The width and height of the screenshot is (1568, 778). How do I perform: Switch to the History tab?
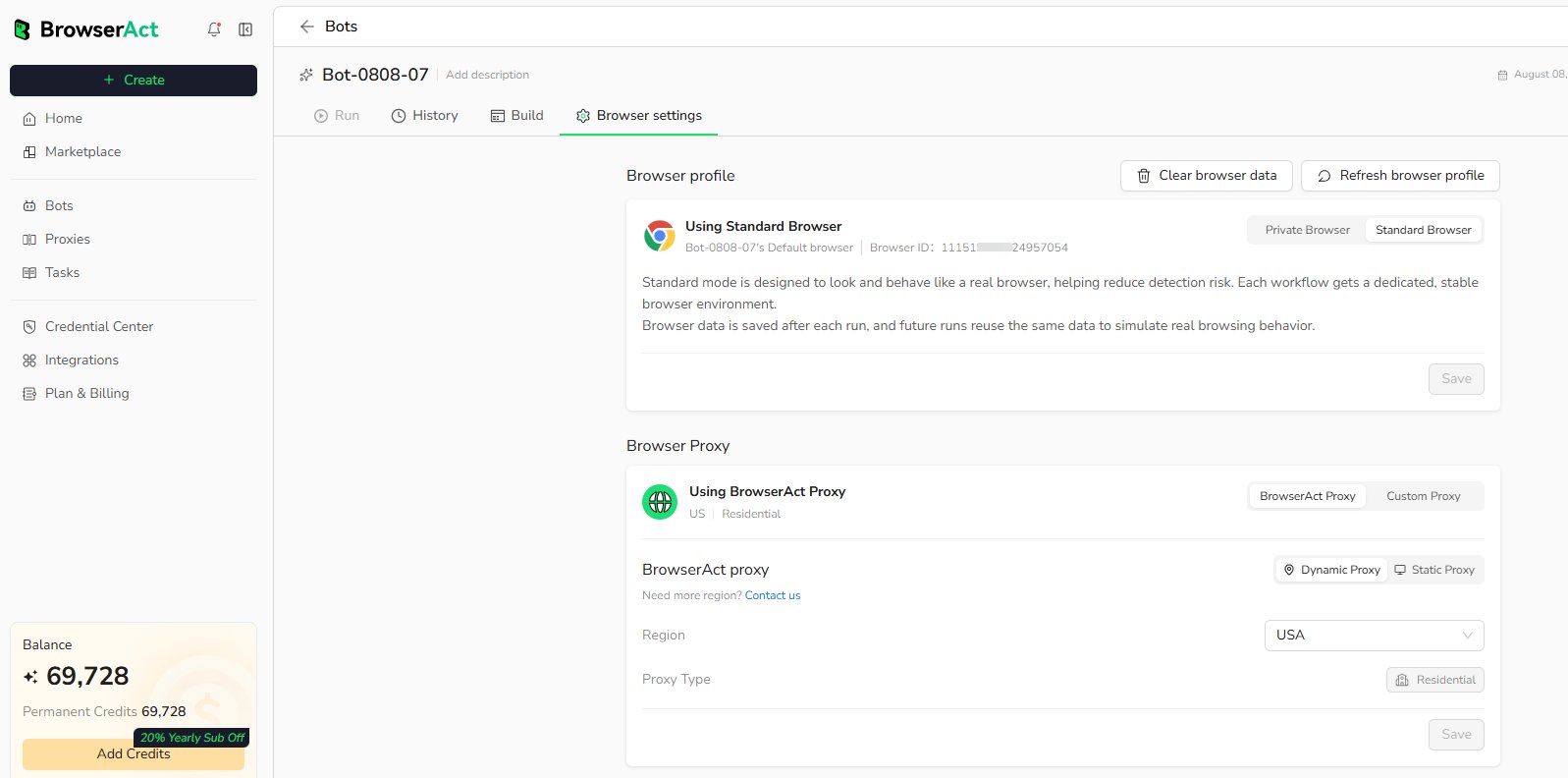click(424, 116)
